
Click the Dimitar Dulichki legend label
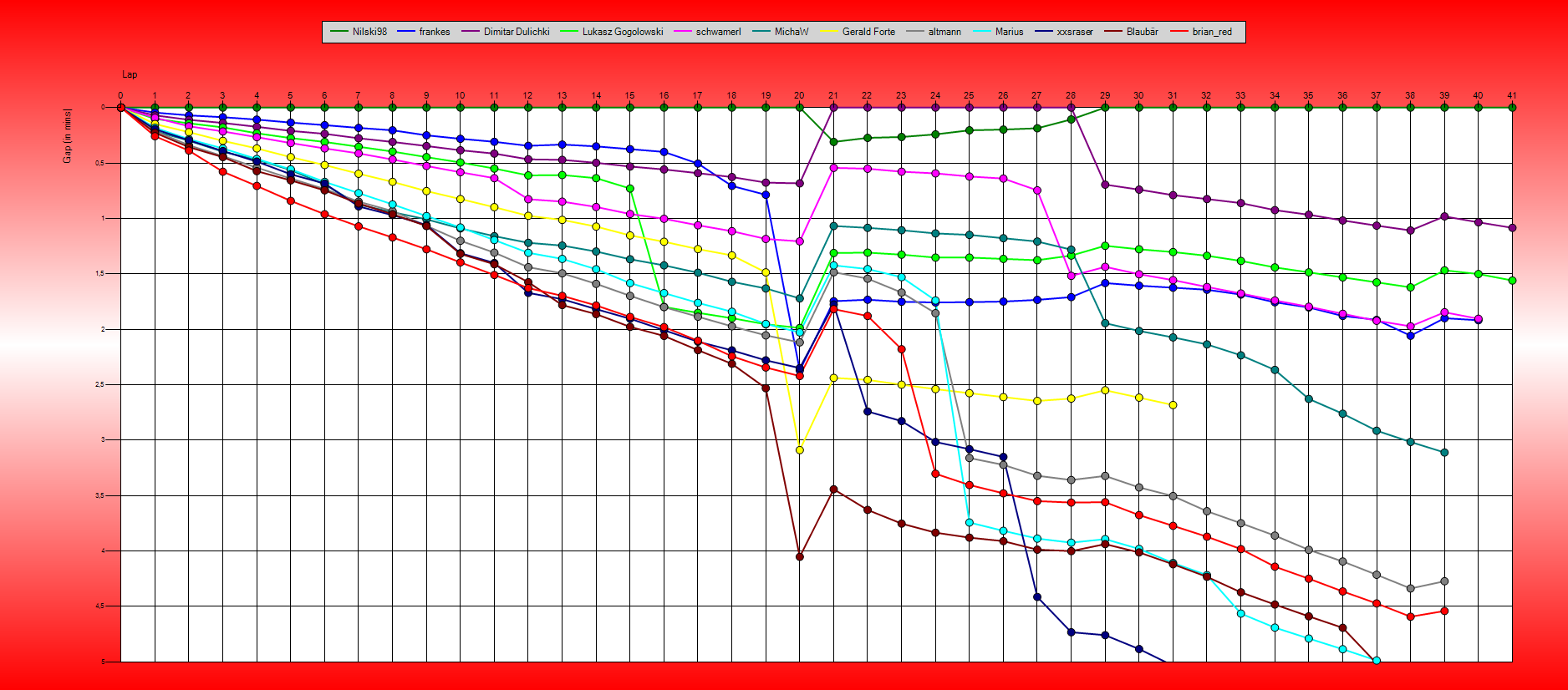(517, 32)
